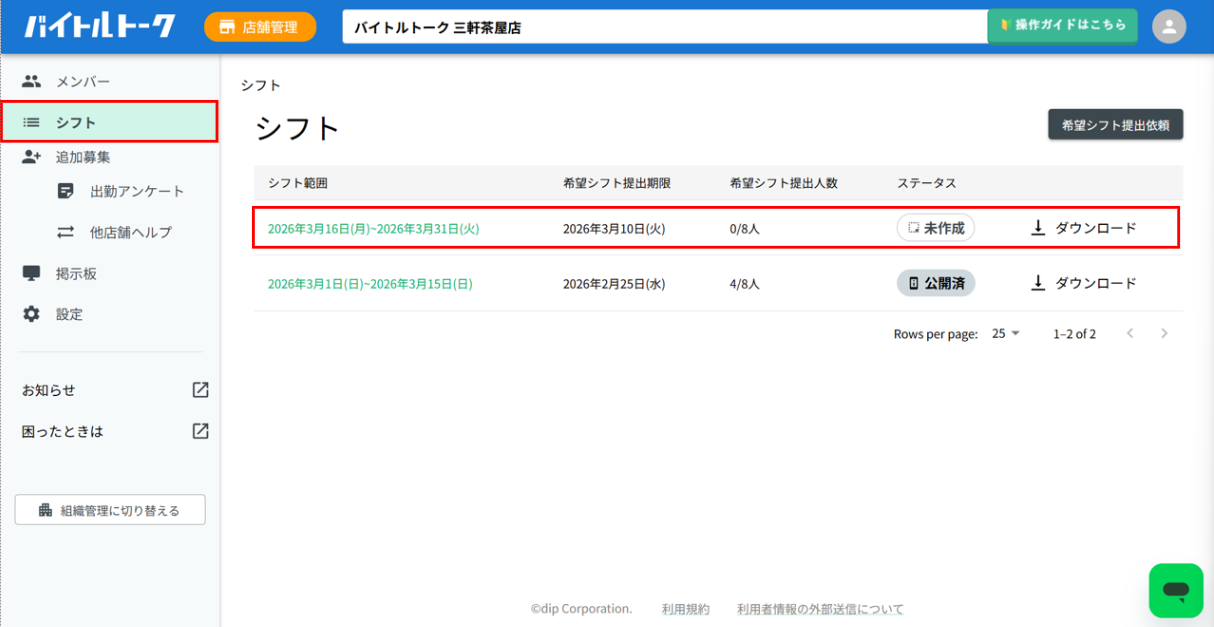The width and height of the screenshot is (1214, 627).
Task: Click external-link icon beside お知らせ
Action: [x=200, y=390]
